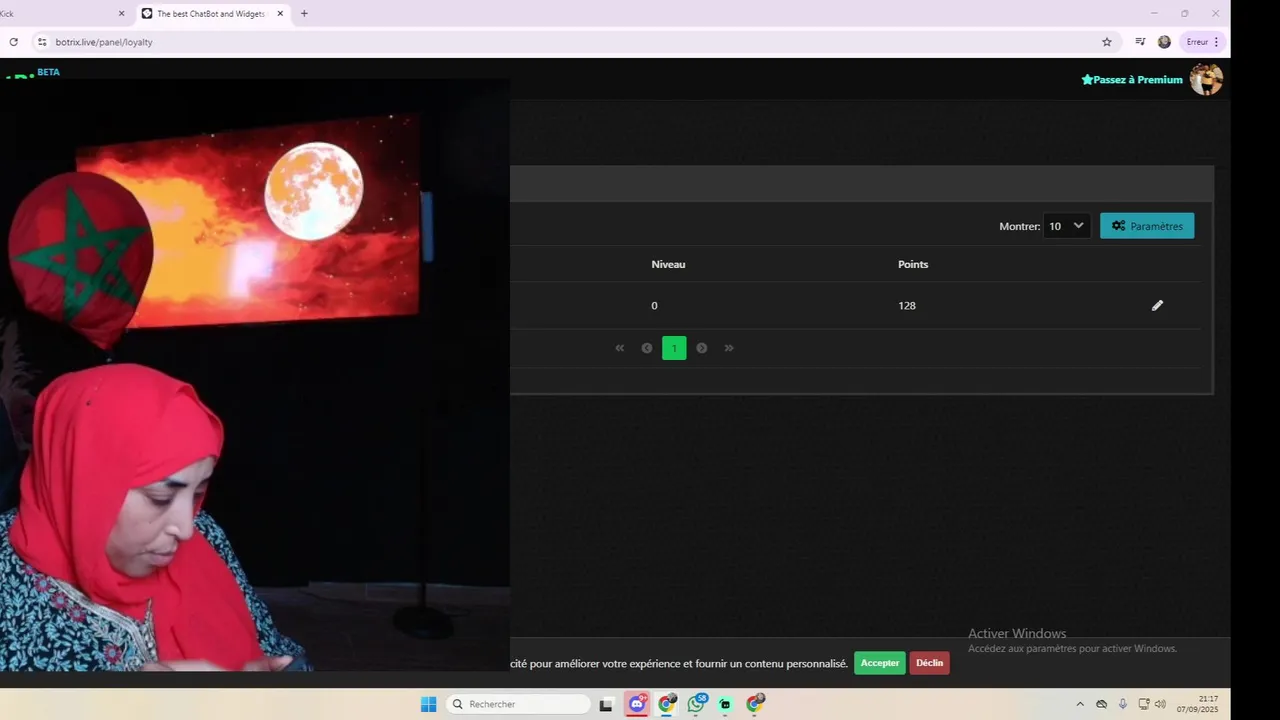Open a new browser tab
Viewport: 1280px width, 720px height.
[x=304, y=14]
